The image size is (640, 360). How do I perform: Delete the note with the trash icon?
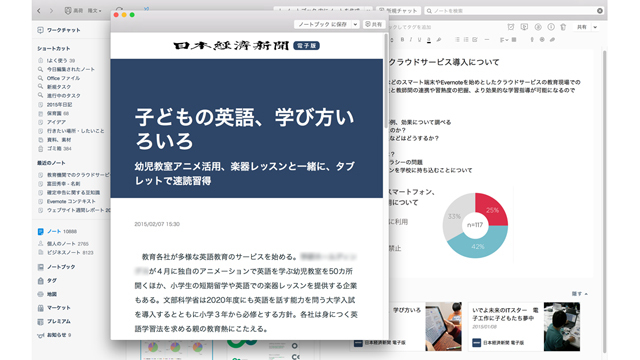click(x=563, y=27)
